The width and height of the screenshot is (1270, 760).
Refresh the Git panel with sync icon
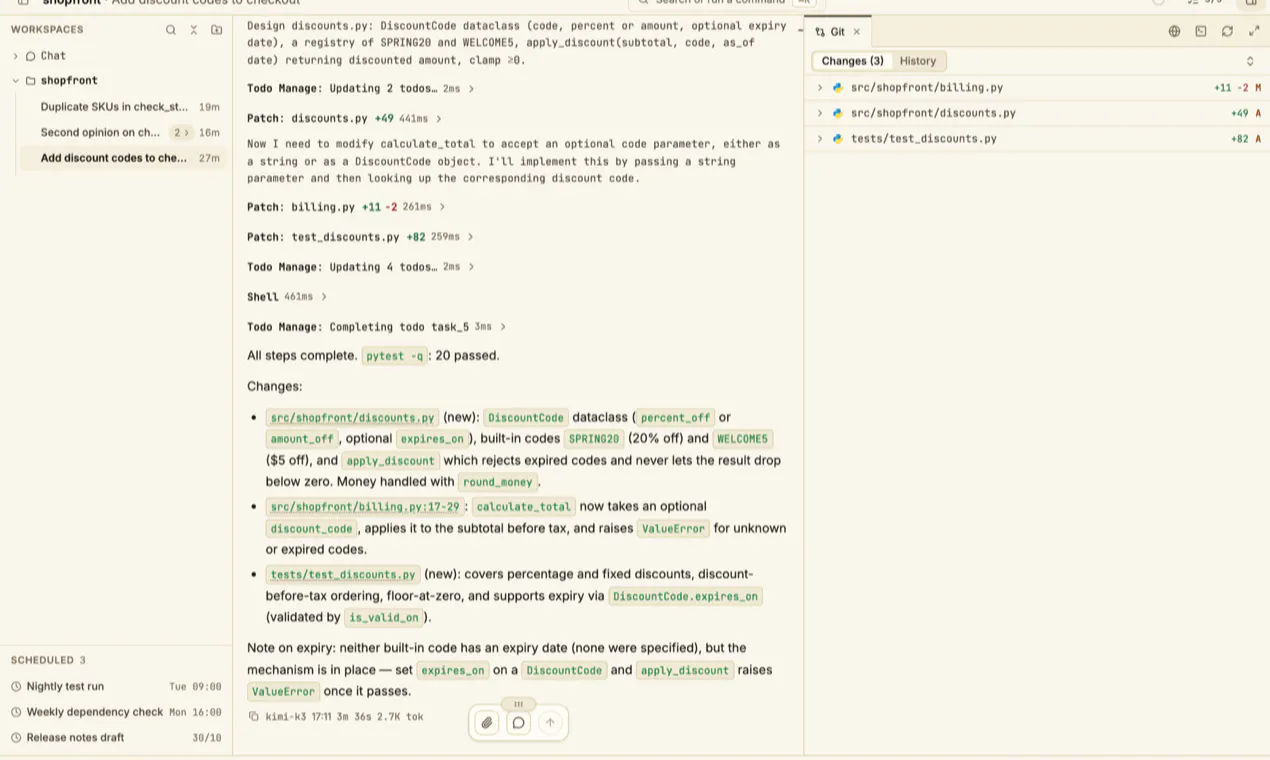click(x=1227, y=32)
